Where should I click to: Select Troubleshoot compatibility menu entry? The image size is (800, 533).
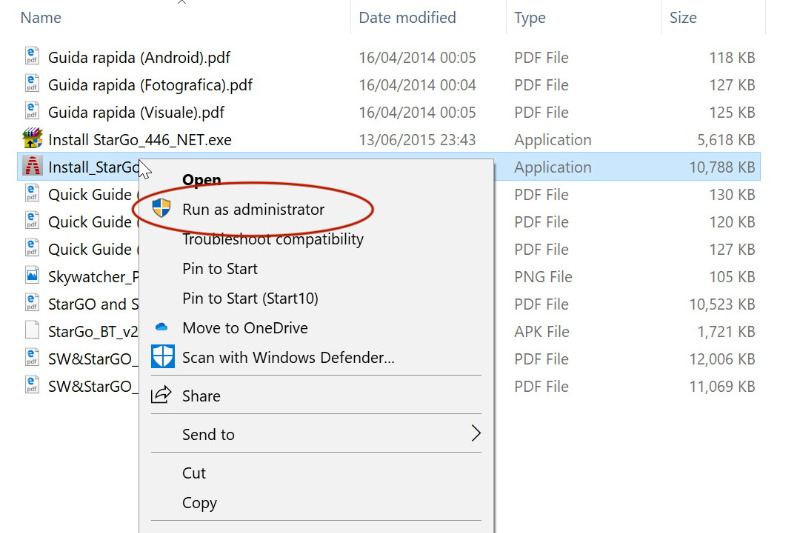click(273, 239)
